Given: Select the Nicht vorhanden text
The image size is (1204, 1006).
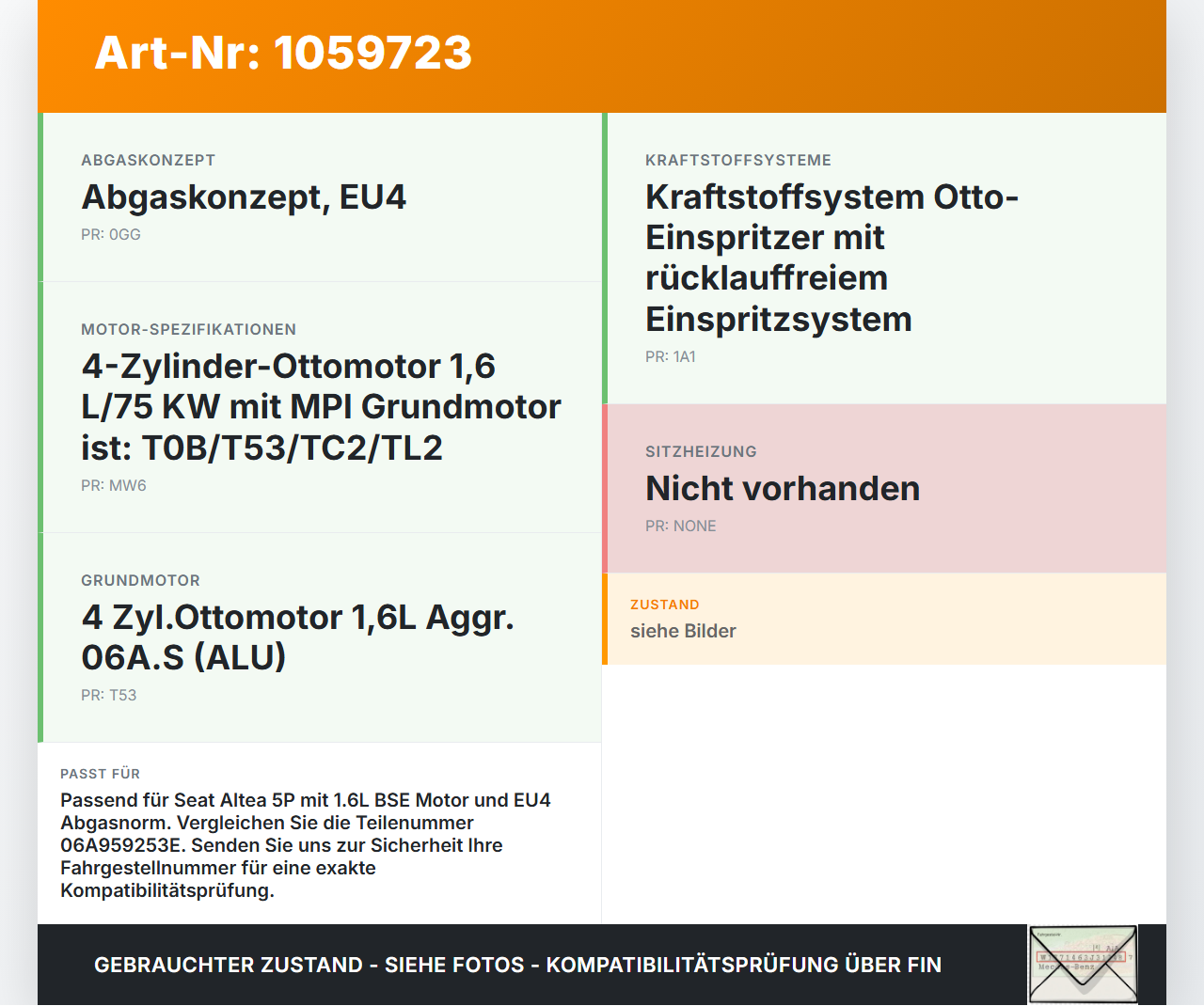Looking at the screenshot, I should tap(783, 488).
